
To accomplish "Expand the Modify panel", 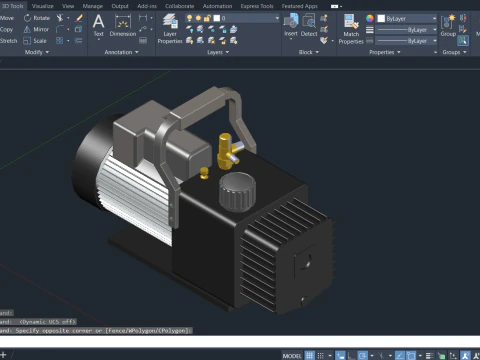I will tap(37, 52).
